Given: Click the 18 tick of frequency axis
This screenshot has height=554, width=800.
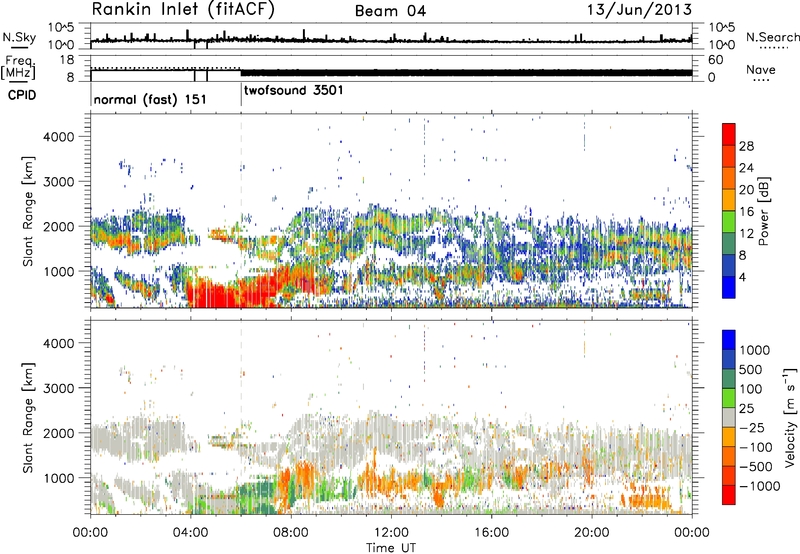Looking at the screenshot, I should (67, 60).
